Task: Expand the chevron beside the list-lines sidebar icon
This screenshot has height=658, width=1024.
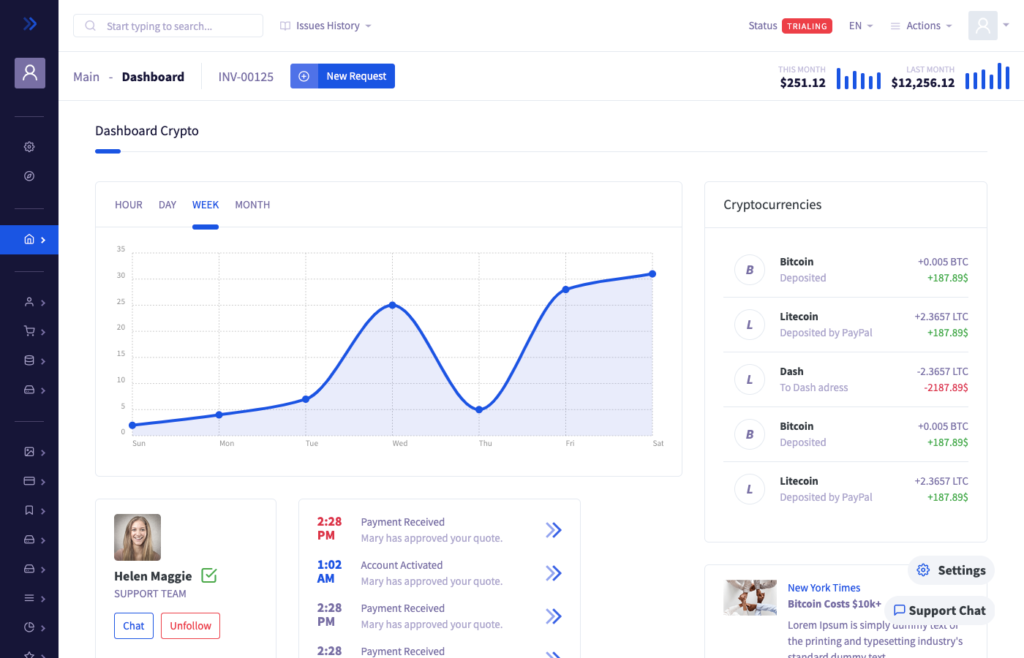Action: (x=43, y=599)
